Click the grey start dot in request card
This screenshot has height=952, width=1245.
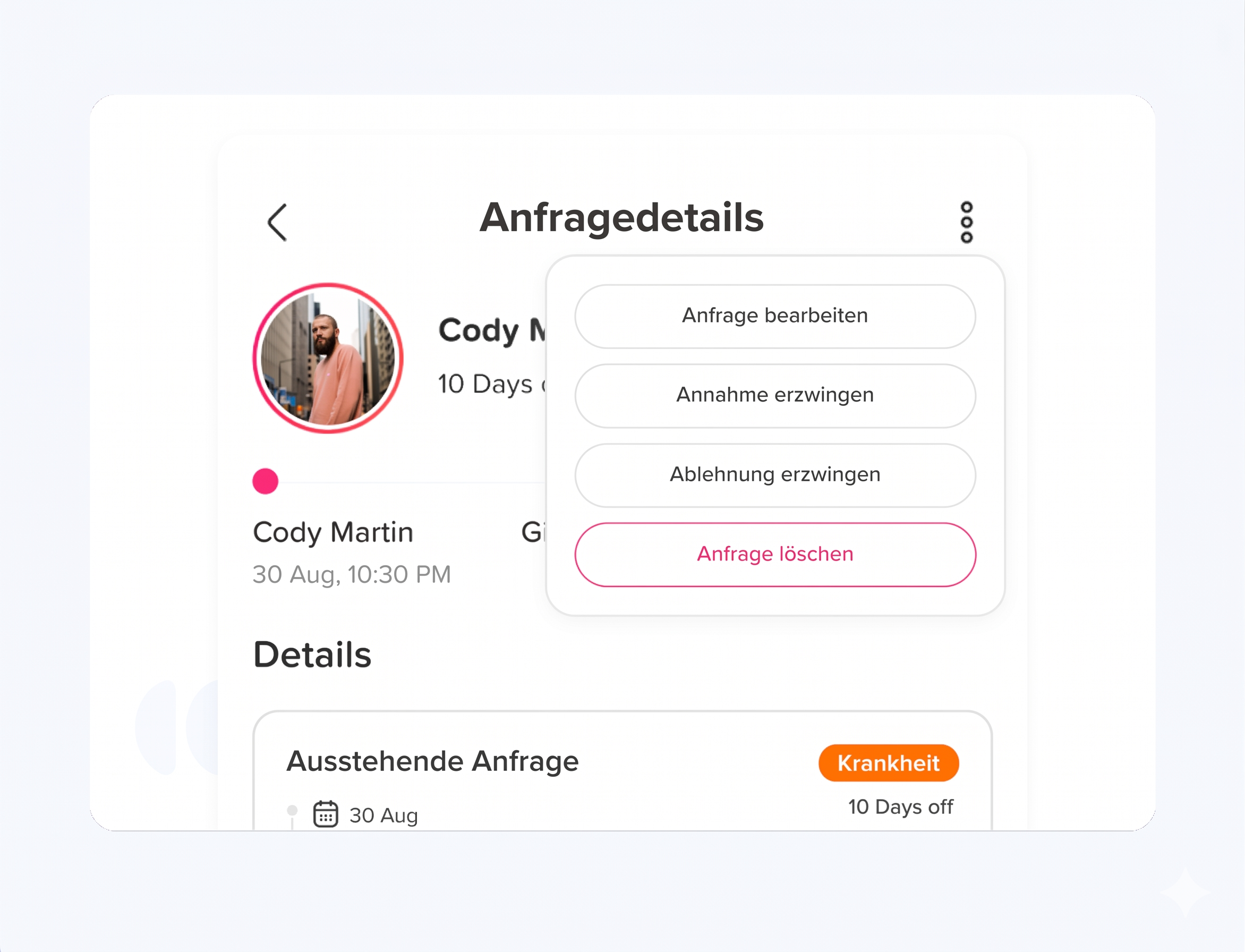click(292, 810)
